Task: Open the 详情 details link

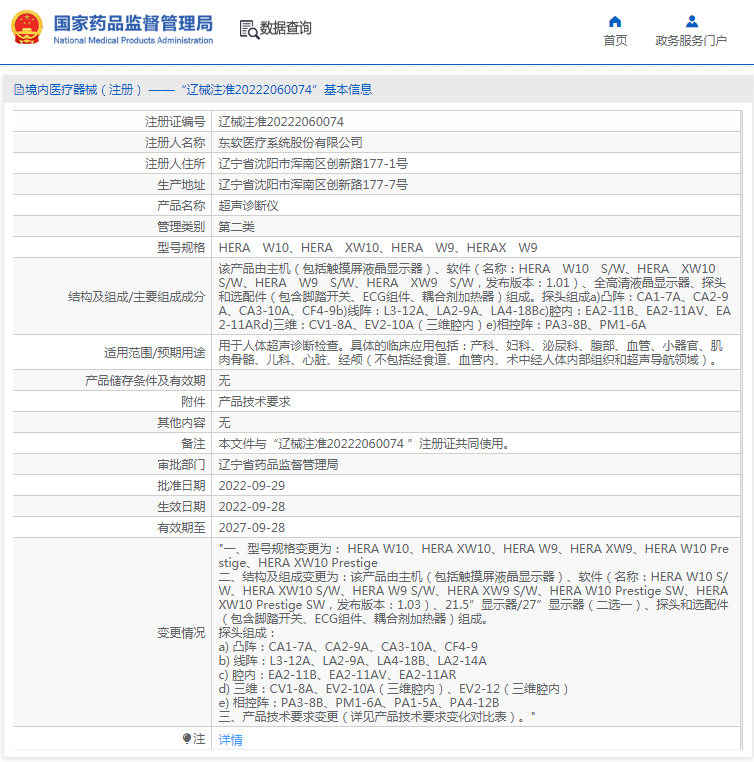Action: point(230,740)
